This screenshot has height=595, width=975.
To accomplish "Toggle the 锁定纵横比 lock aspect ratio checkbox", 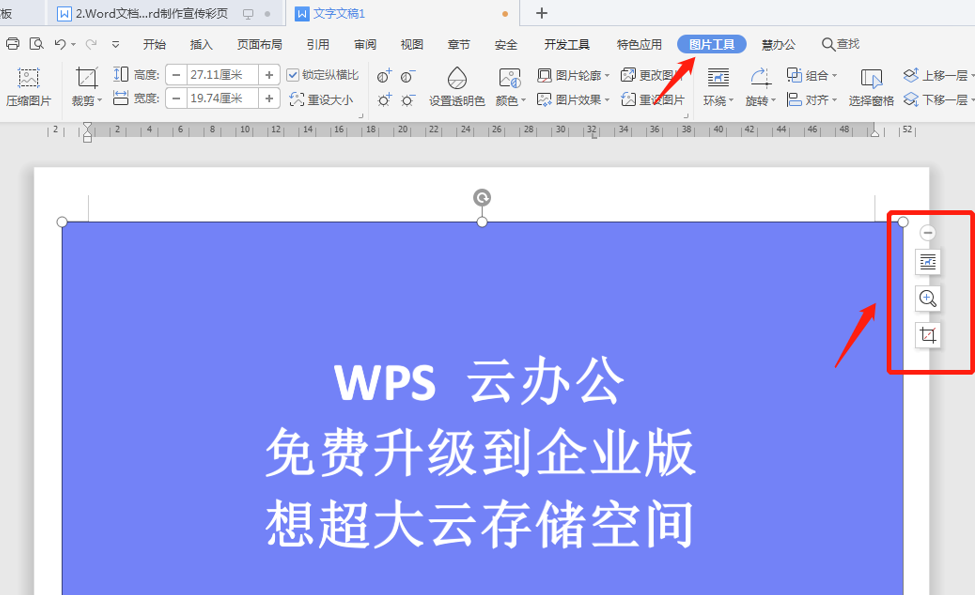I will pos(293,75).
